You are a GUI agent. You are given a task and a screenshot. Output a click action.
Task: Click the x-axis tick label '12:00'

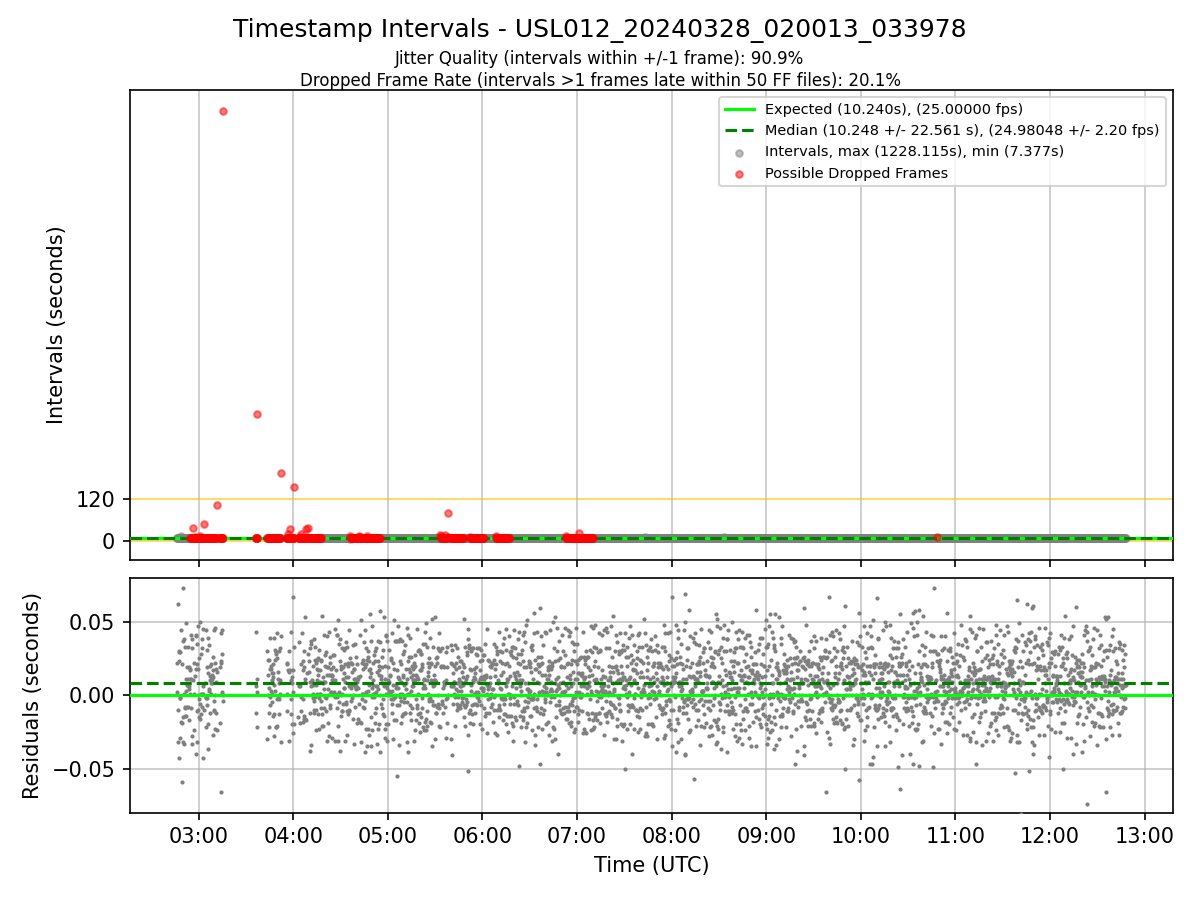click(x=1050, y=834)
